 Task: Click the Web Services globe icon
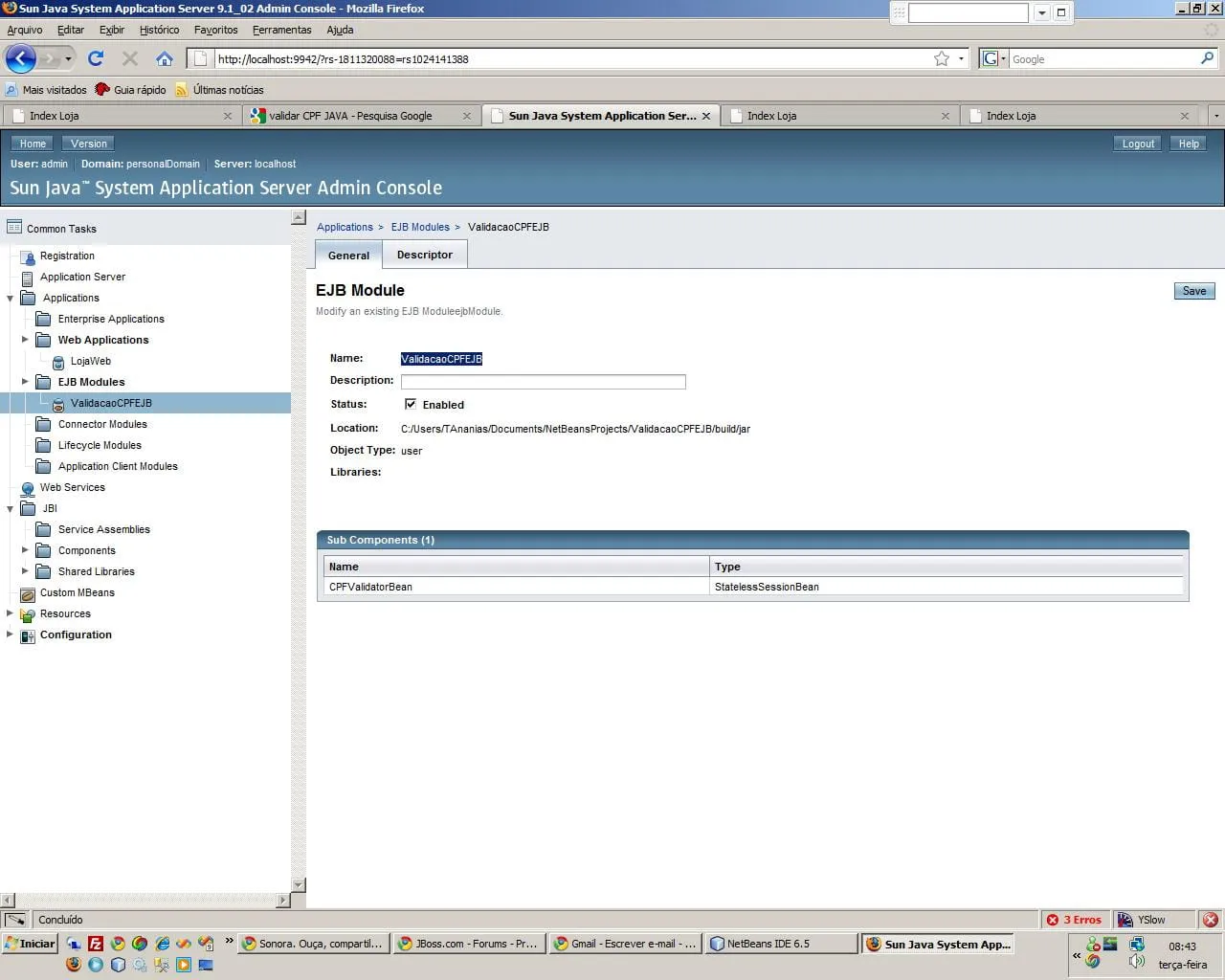28,488
